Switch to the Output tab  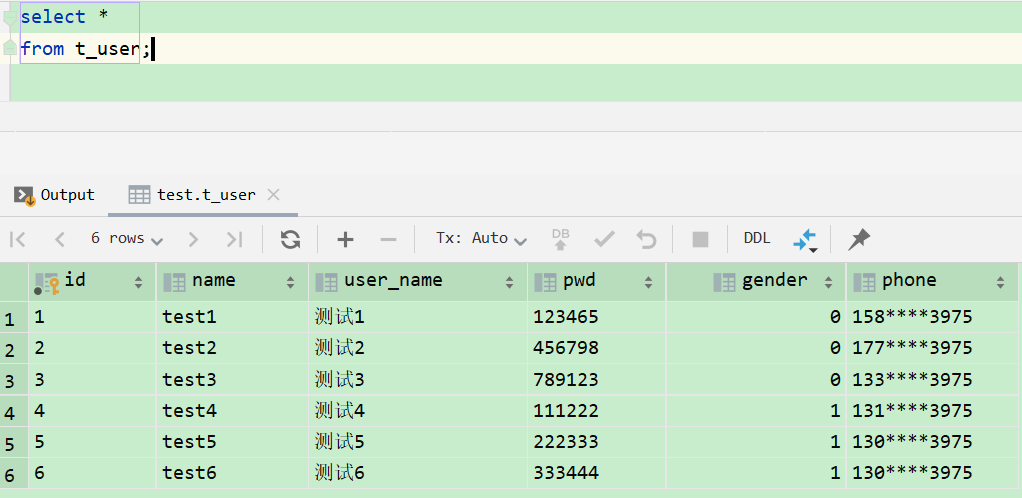[55, 195]
